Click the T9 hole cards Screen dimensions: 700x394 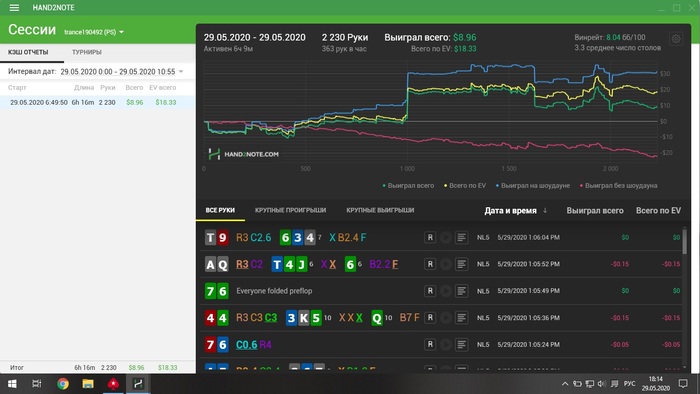coord(217,237)
